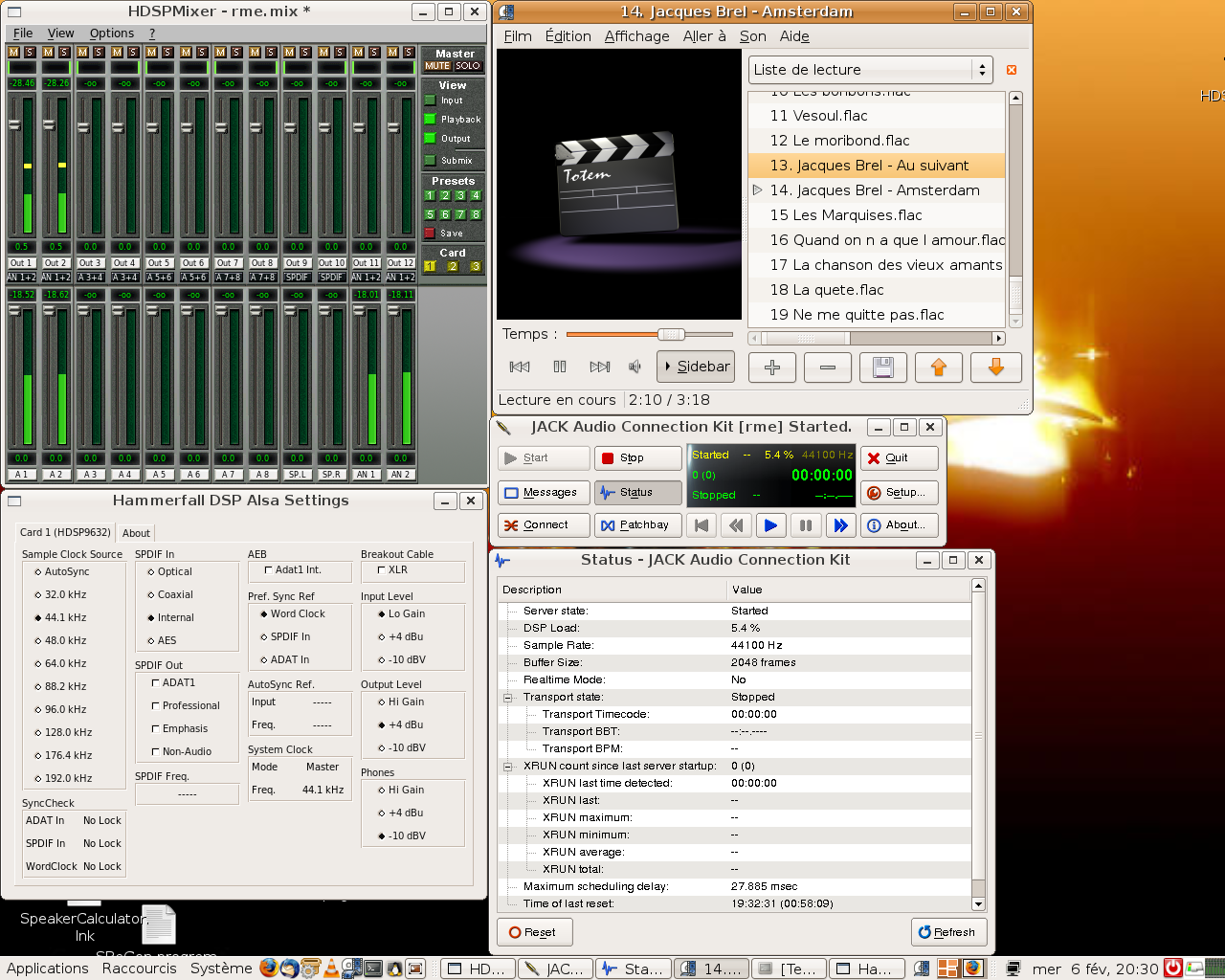This screenshot has height=980, width=1225.
Task: Skip to next track in Totem
Action: click(x=600, y=367)
